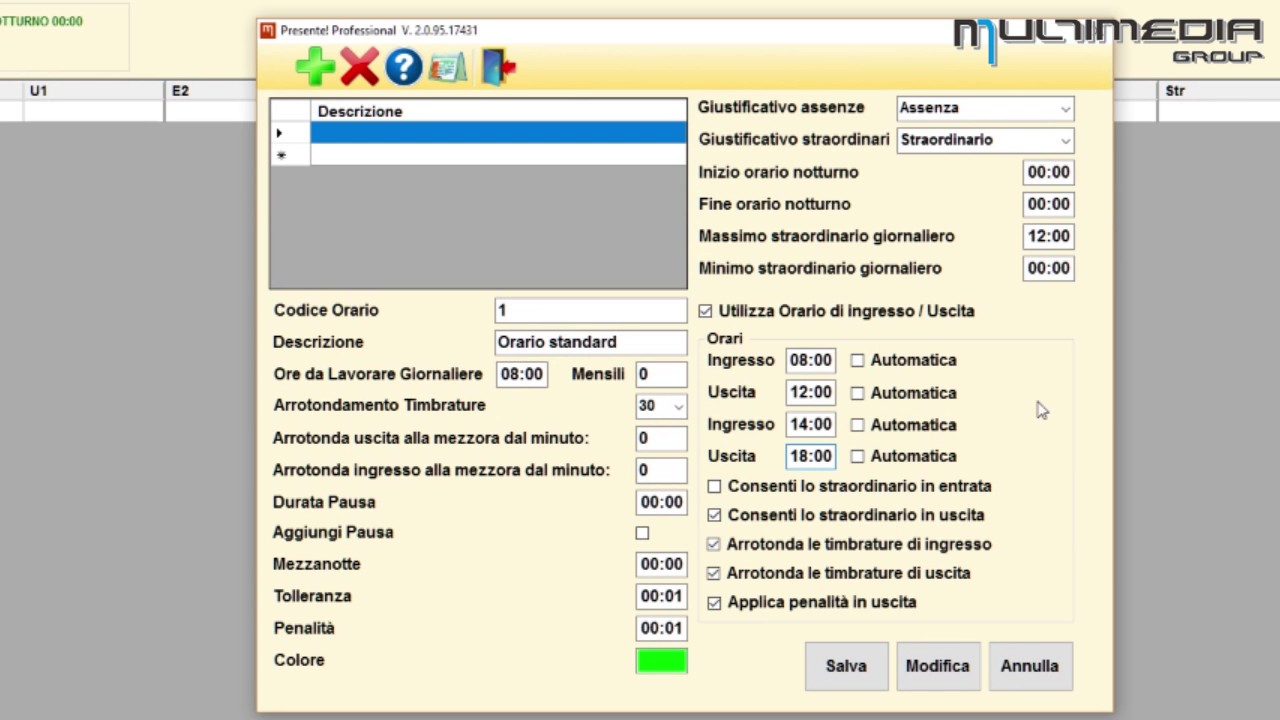Click the Durata Pausa time field
Viewport: 1280px width, 720px height.
(x=661, y=502)
